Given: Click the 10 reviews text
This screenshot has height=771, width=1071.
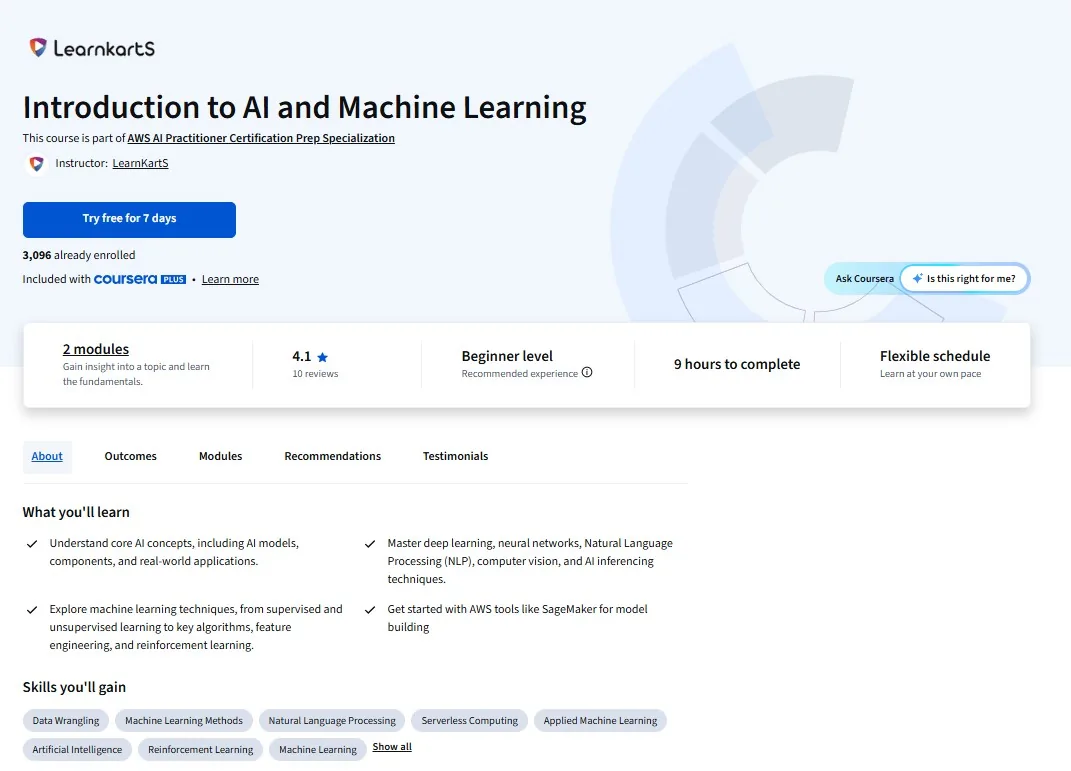Looking at the screenshot, I should pyautogui.click(x=316, y=374).
